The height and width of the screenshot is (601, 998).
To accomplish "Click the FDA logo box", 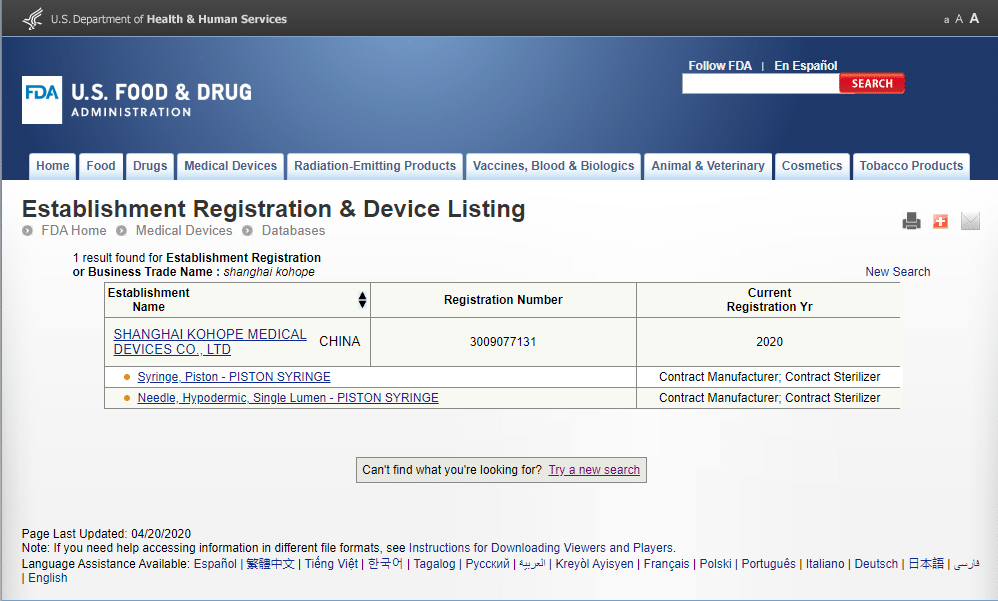I will (42, 100).
